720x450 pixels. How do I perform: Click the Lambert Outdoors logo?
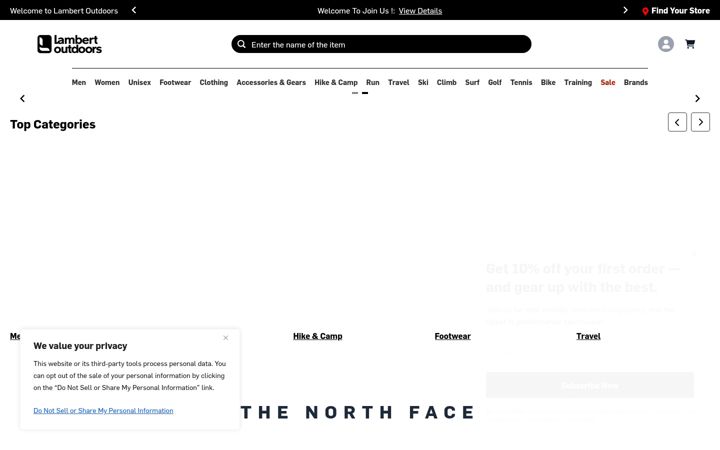pyautogui.click(x=69, y=44)
